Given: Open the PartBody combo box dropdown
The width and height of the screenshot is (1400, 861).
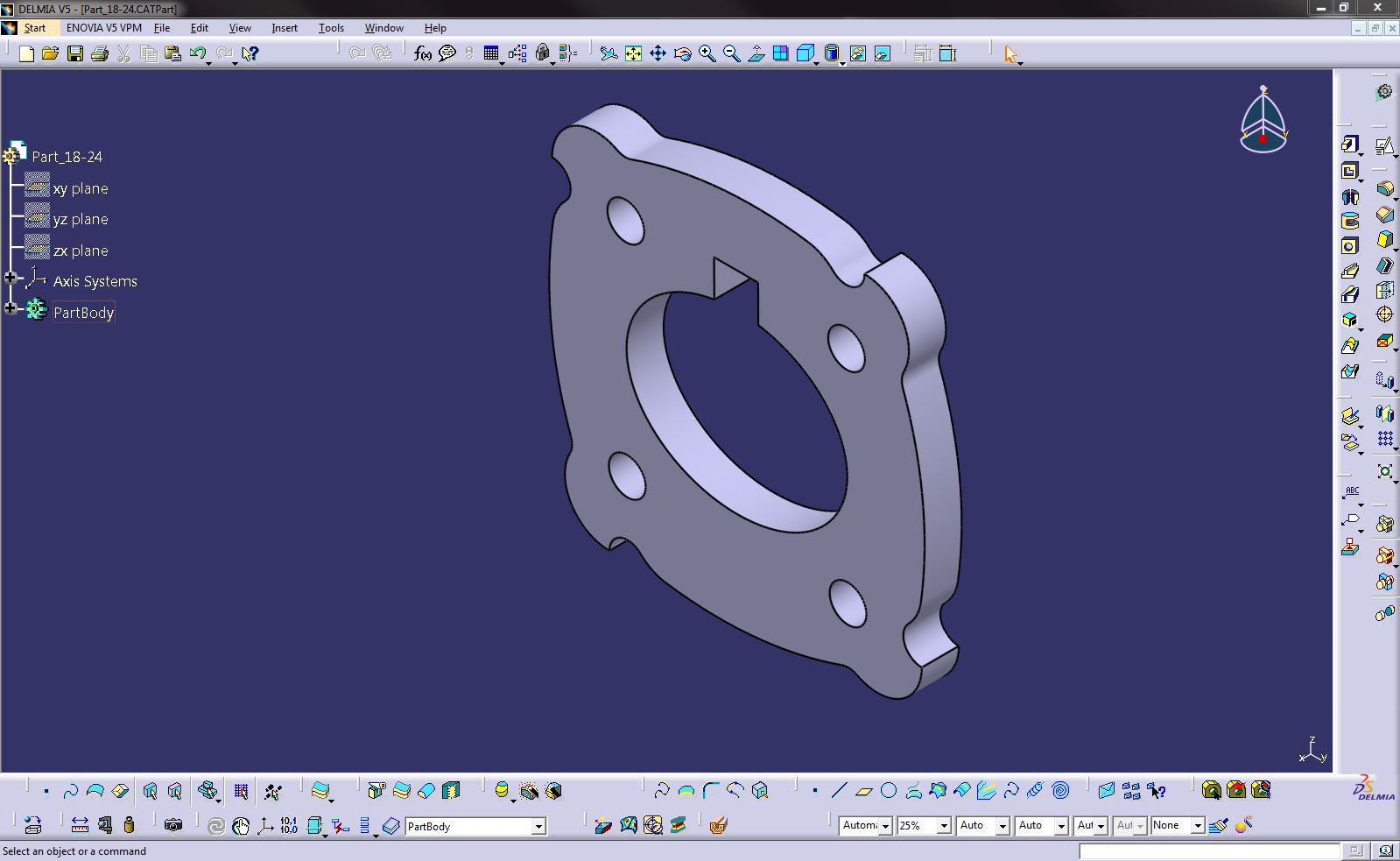Looking at the screenshot, I should pos(538,826).
